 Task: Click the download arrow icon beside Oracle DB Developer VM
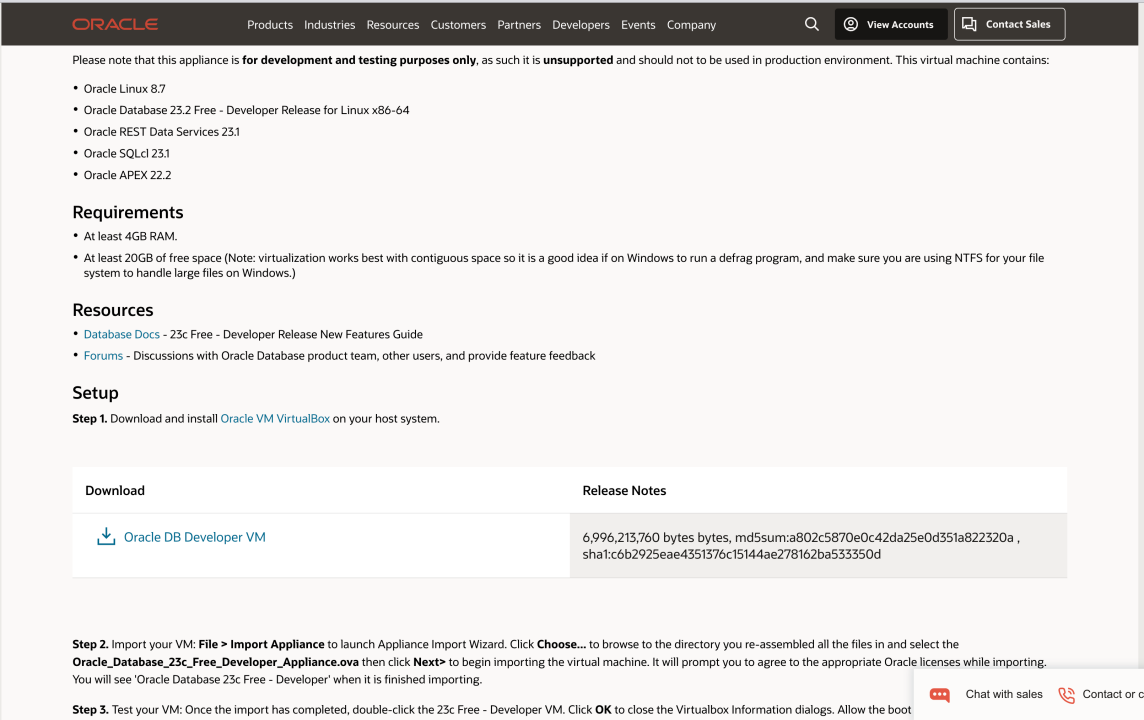106,536
